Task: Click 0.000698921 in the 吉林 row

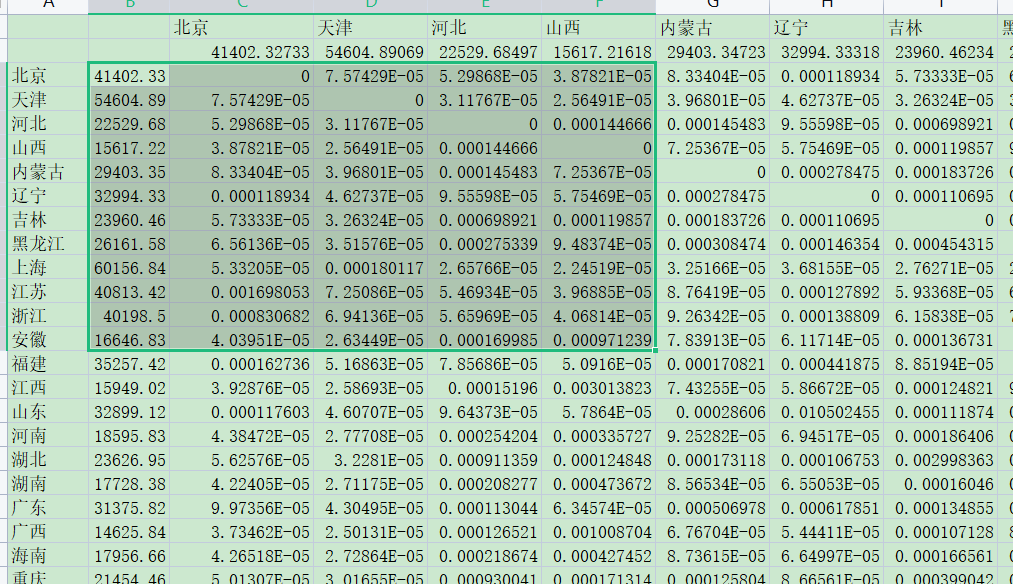Action: pyautogui.click(x=485, y=220)
